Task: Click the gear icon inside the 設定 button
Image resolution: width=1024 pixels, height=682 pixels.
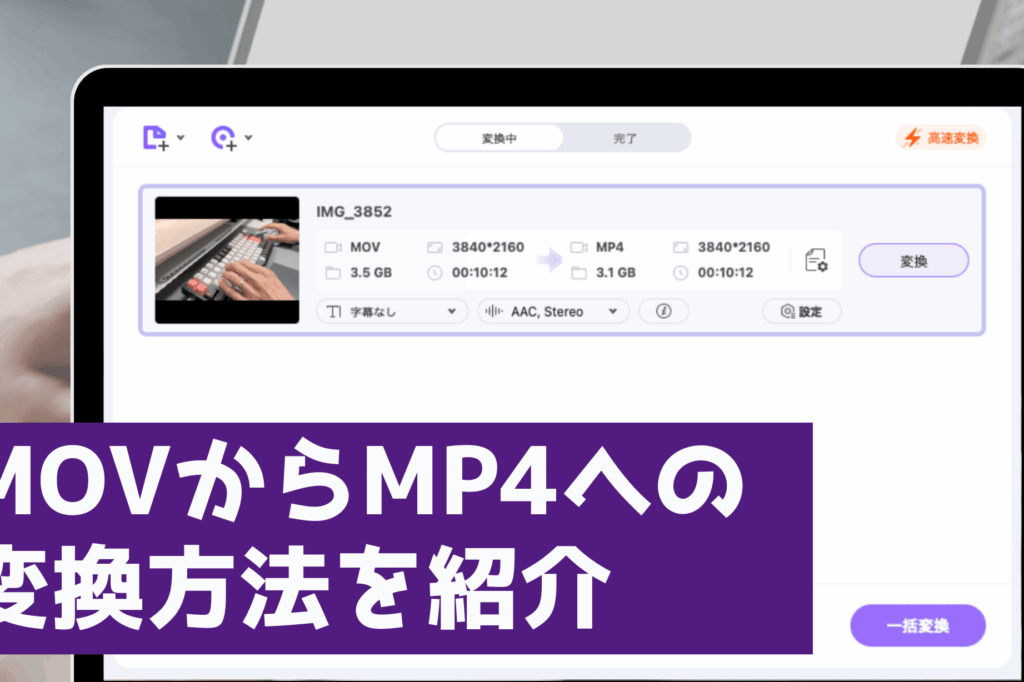Action: [x=786, y=311]
